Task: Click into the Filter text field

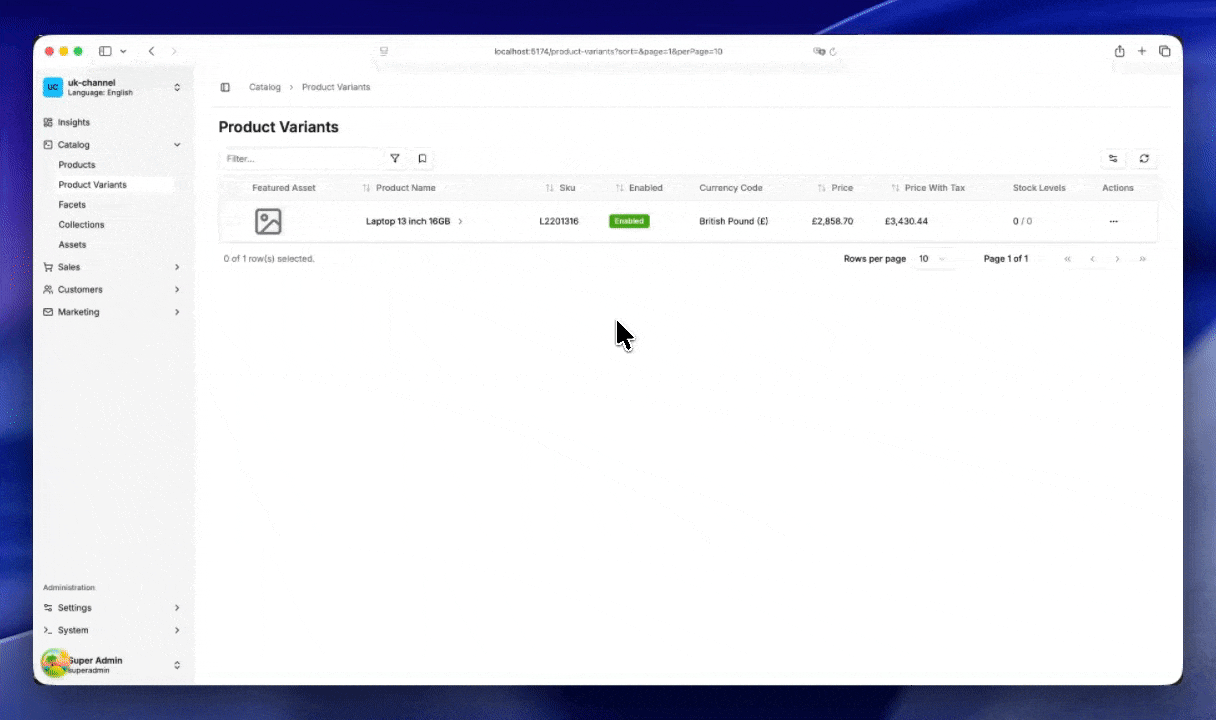Action: click(x=300, y=158)
